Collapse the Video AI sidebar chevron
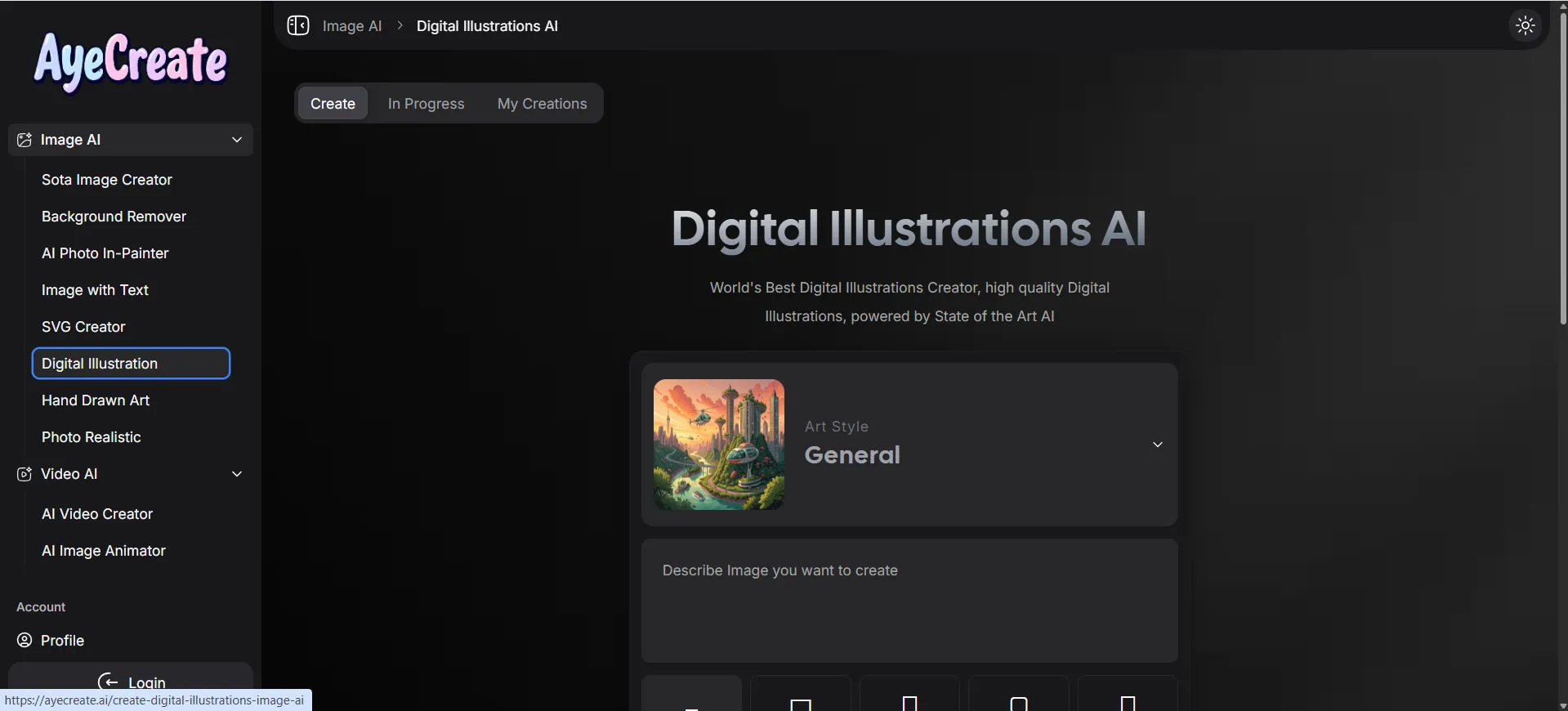This screenshot has height=711, width=1568. point(237,474)
